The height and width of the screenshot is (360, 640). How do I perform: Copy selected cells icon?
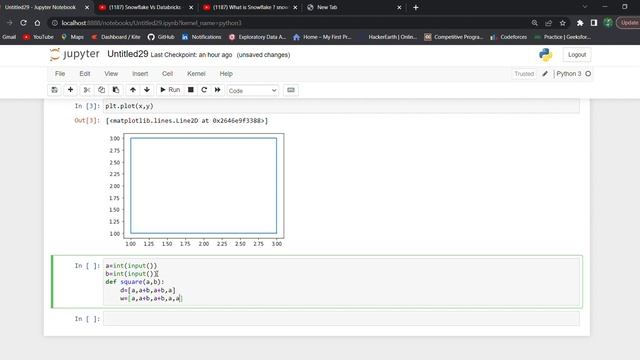pyautogui.click(x=101, y=90)
